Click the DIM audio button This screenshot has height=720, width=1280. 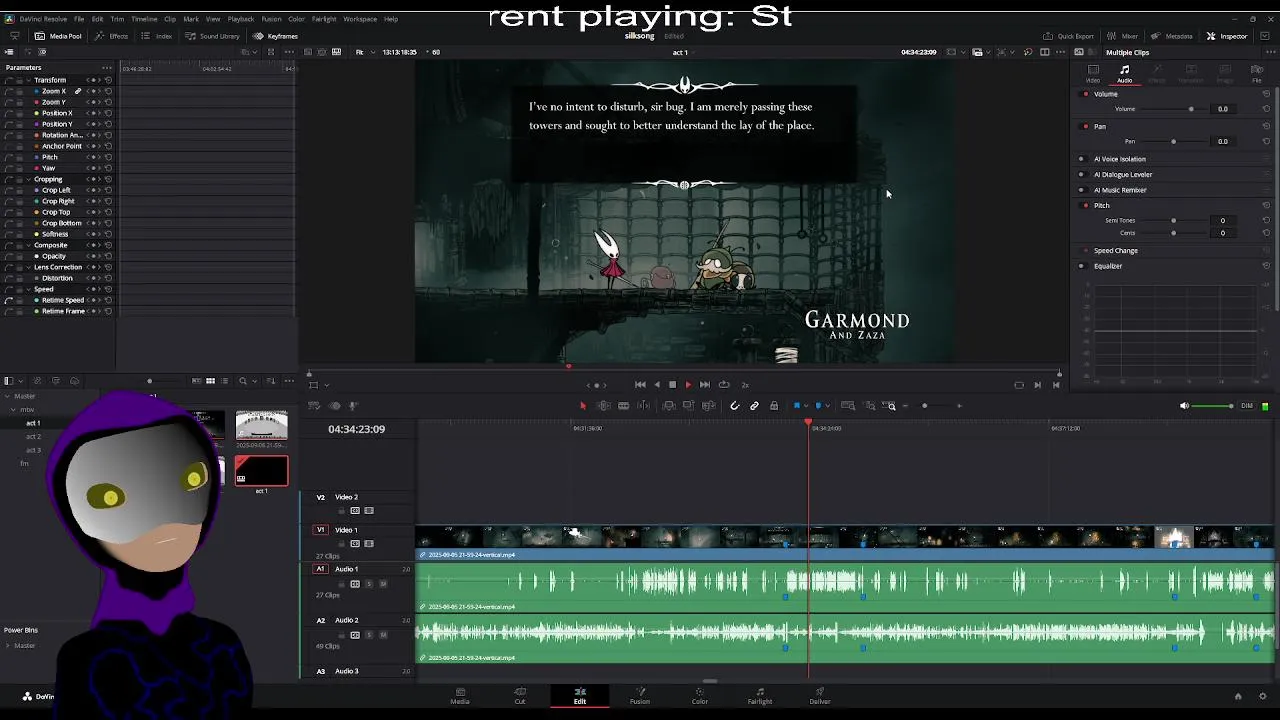coord(1247,406)
